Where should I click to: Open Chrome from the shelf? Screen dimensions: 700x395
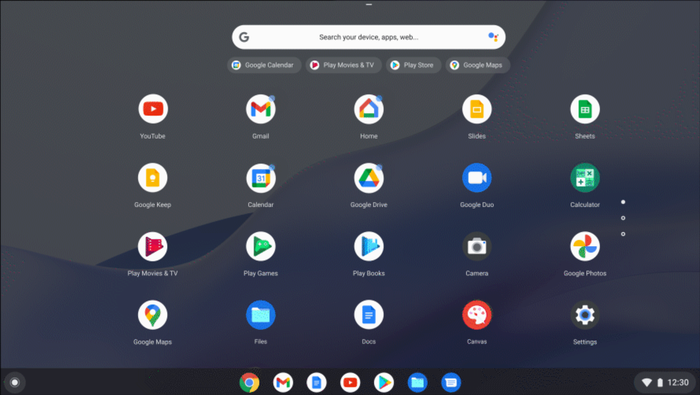pos(249,383)
